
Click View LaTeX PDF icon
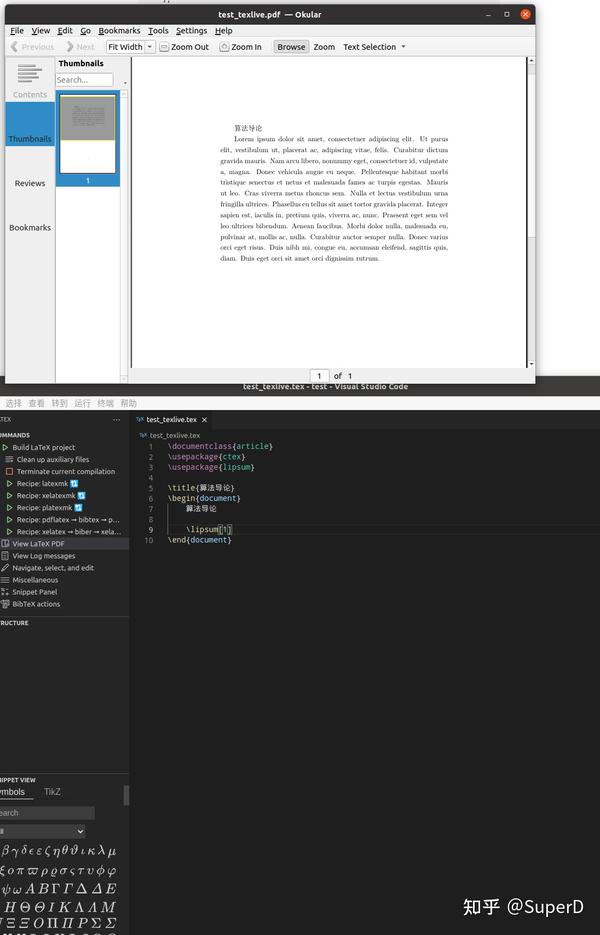coord(5,543)
